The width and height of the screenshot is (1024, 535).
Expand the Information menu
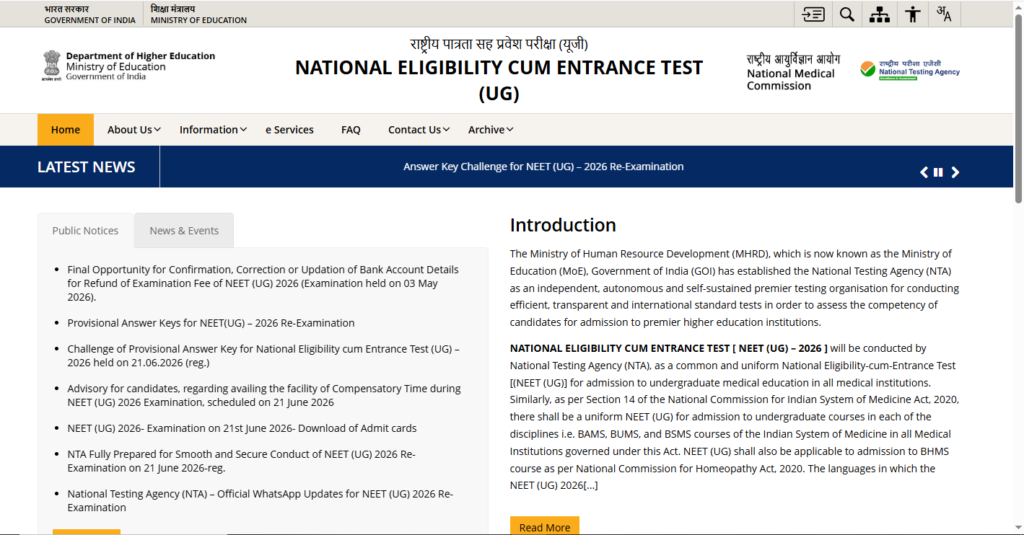click(x=213, y=129)
